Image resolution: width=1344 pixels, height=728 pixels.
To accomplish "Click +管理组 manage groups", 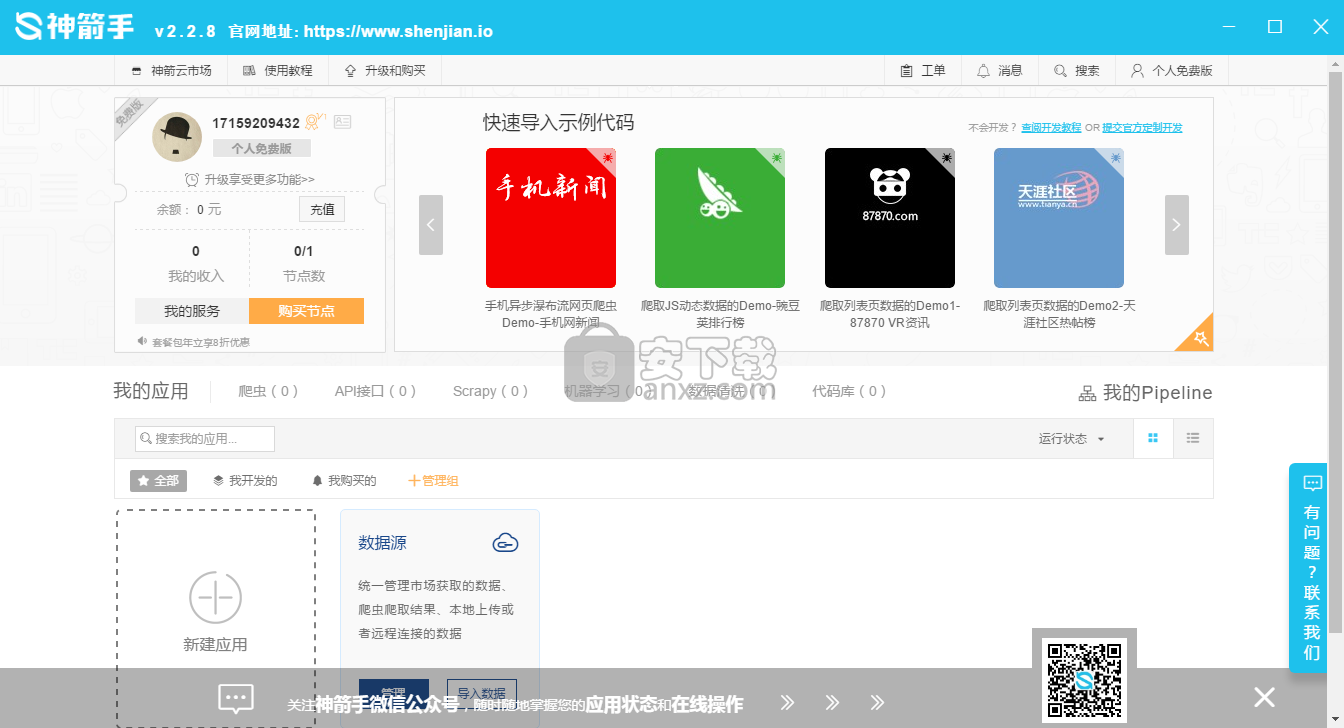I will 433,481.
